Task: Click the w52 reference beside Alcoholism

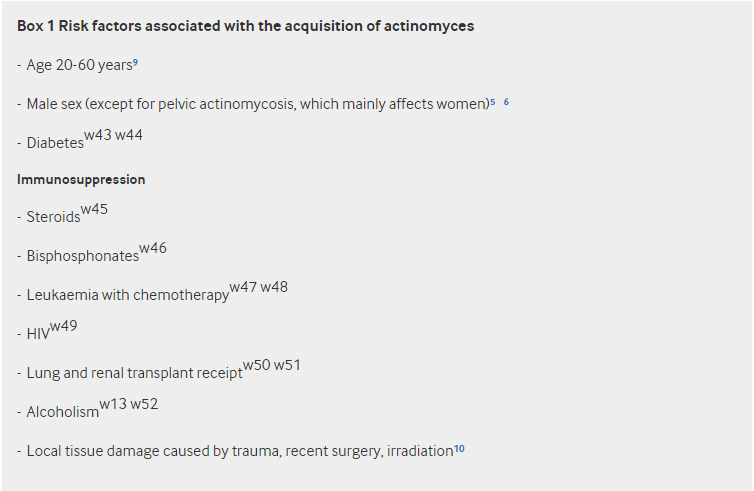Action: point(144,404)
